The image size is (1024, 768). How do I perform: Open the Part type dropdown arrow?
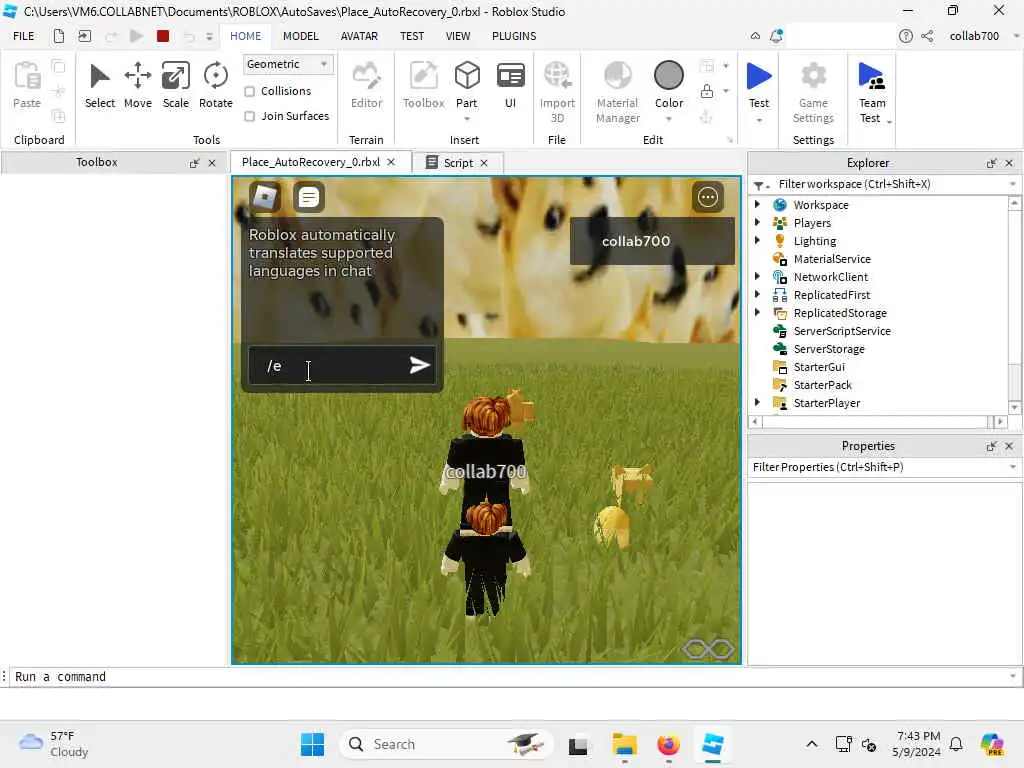[x=467, y=119]
